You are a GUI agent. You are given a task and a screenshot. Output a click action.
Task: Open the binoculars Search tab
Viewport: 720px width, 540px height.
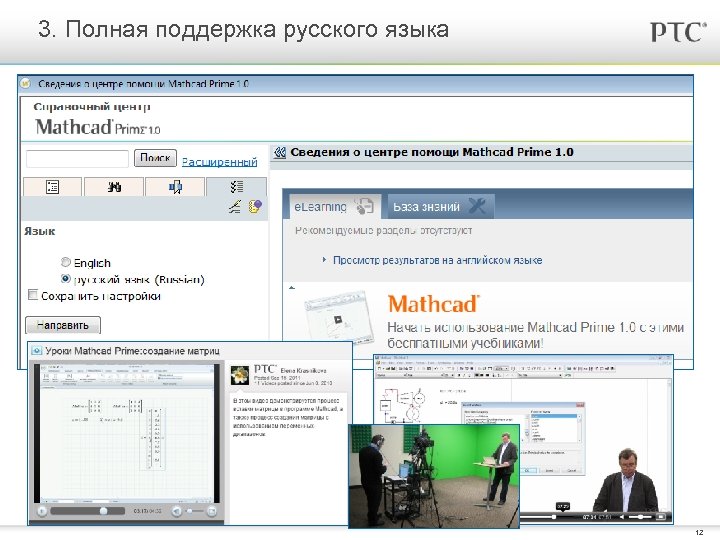114,187
